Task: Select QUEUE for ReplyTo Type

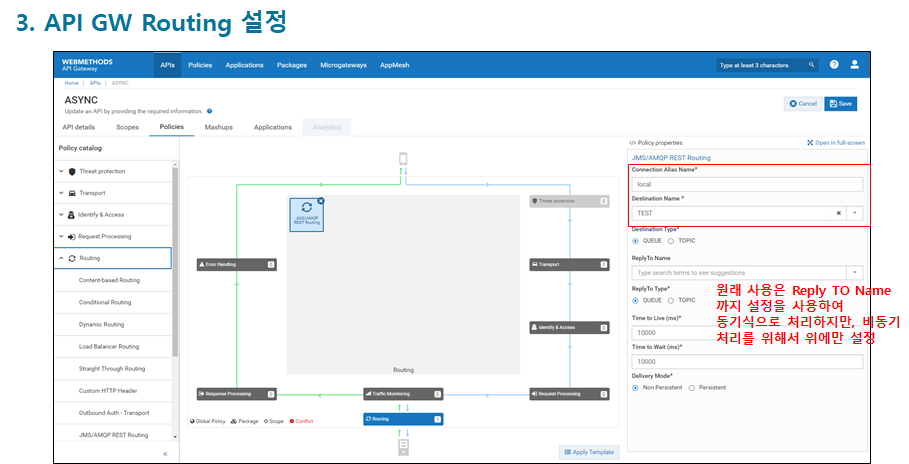Action: (x=635, y=300)
